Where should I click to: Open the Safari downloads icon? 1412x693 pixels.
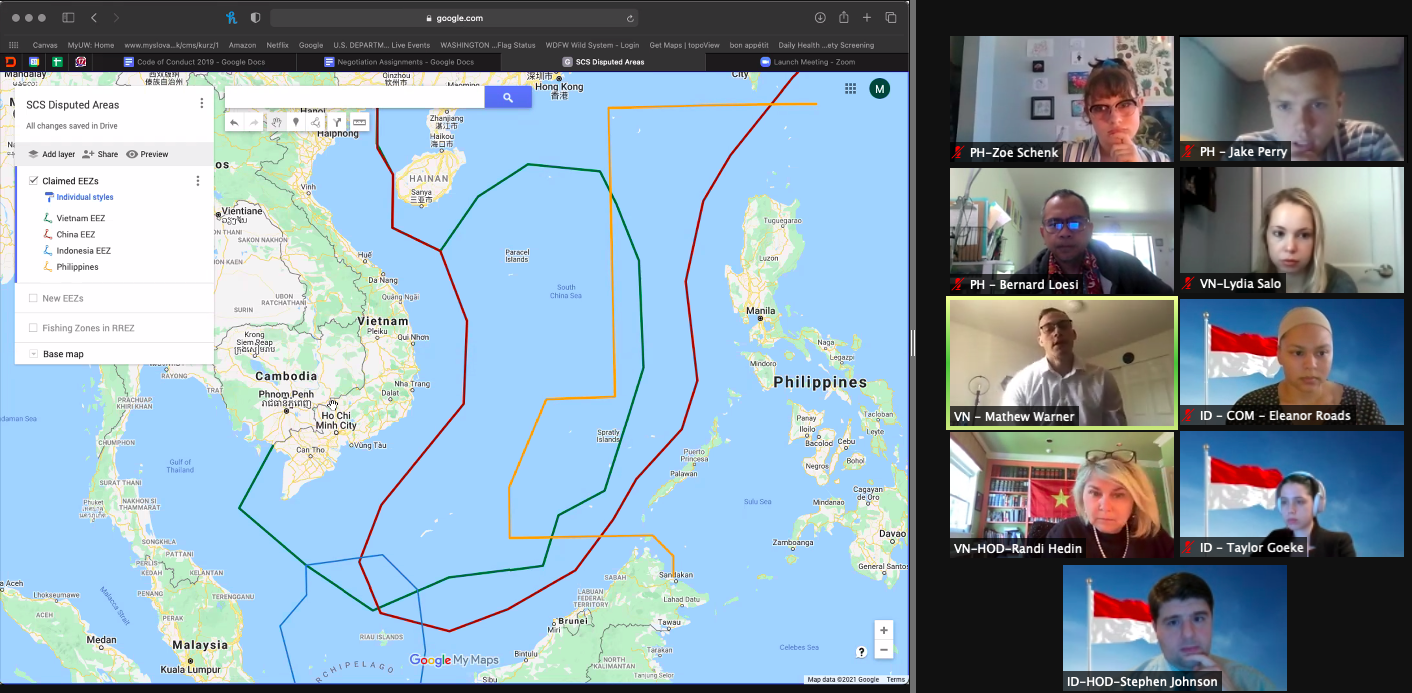(x=820, y=18)
